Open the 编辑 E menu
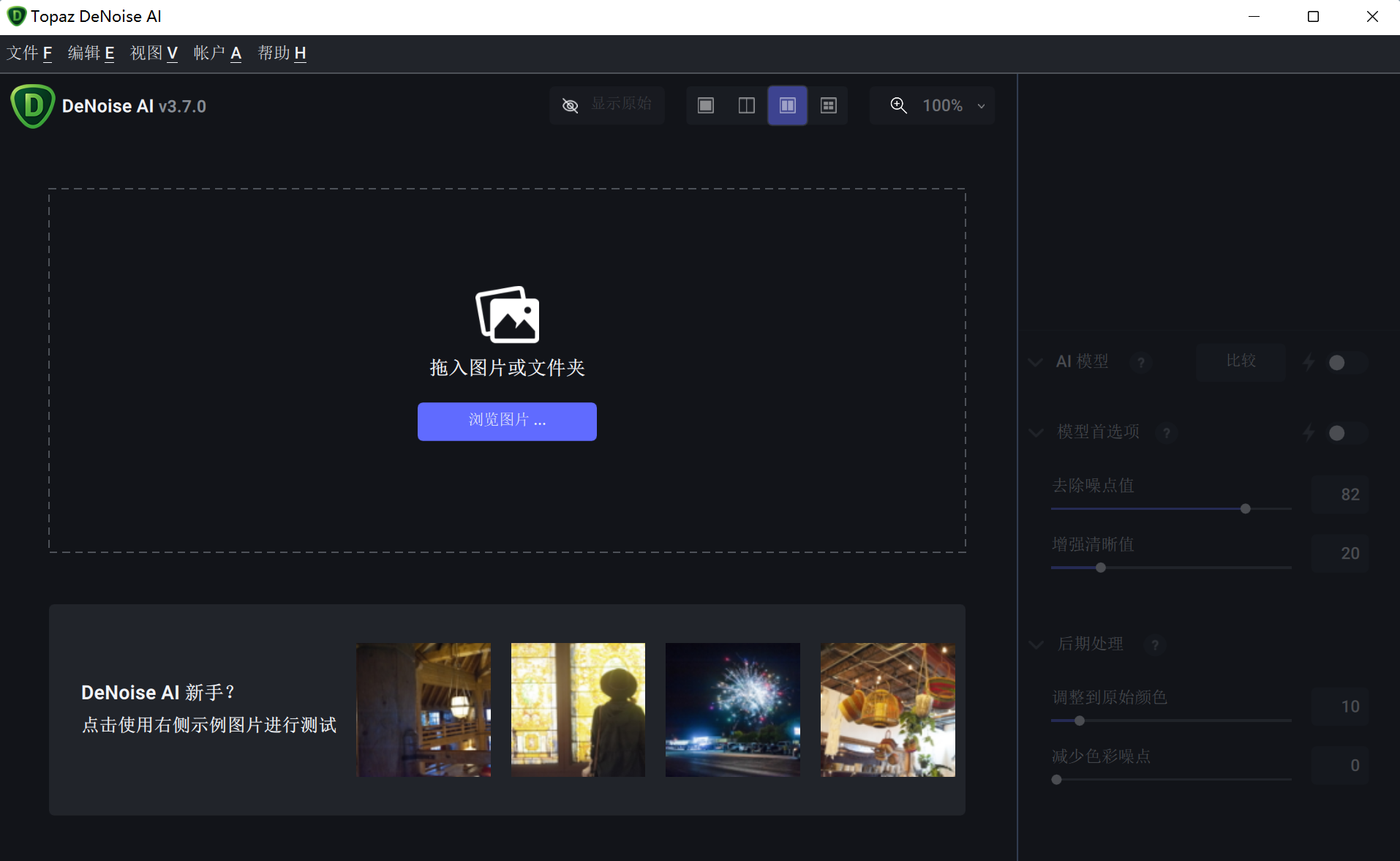 coord(91,53)
